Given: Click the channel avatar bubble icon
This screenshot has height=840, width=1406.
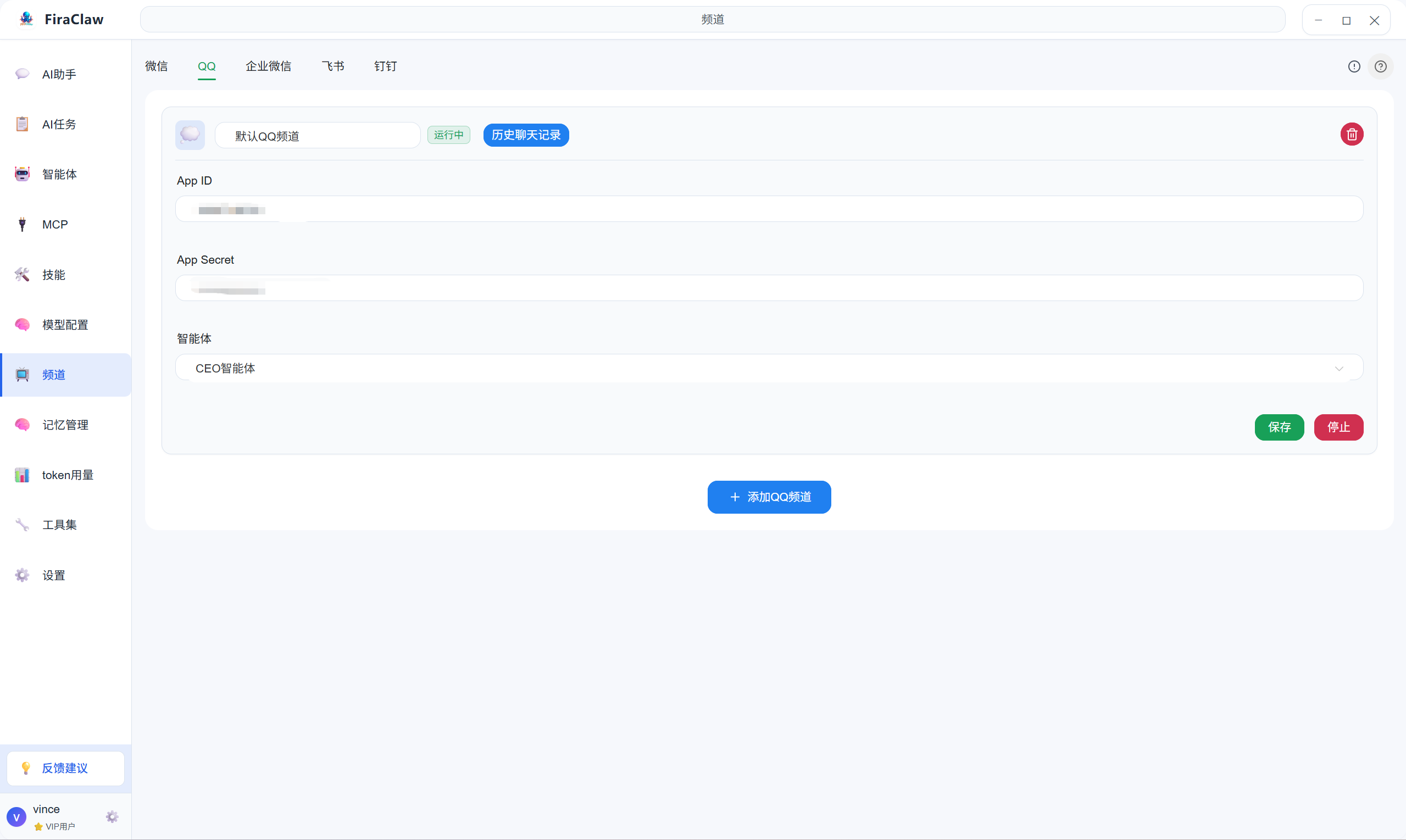Looking at the screenshot, I should pyautogui.click(x=190, y=135).
